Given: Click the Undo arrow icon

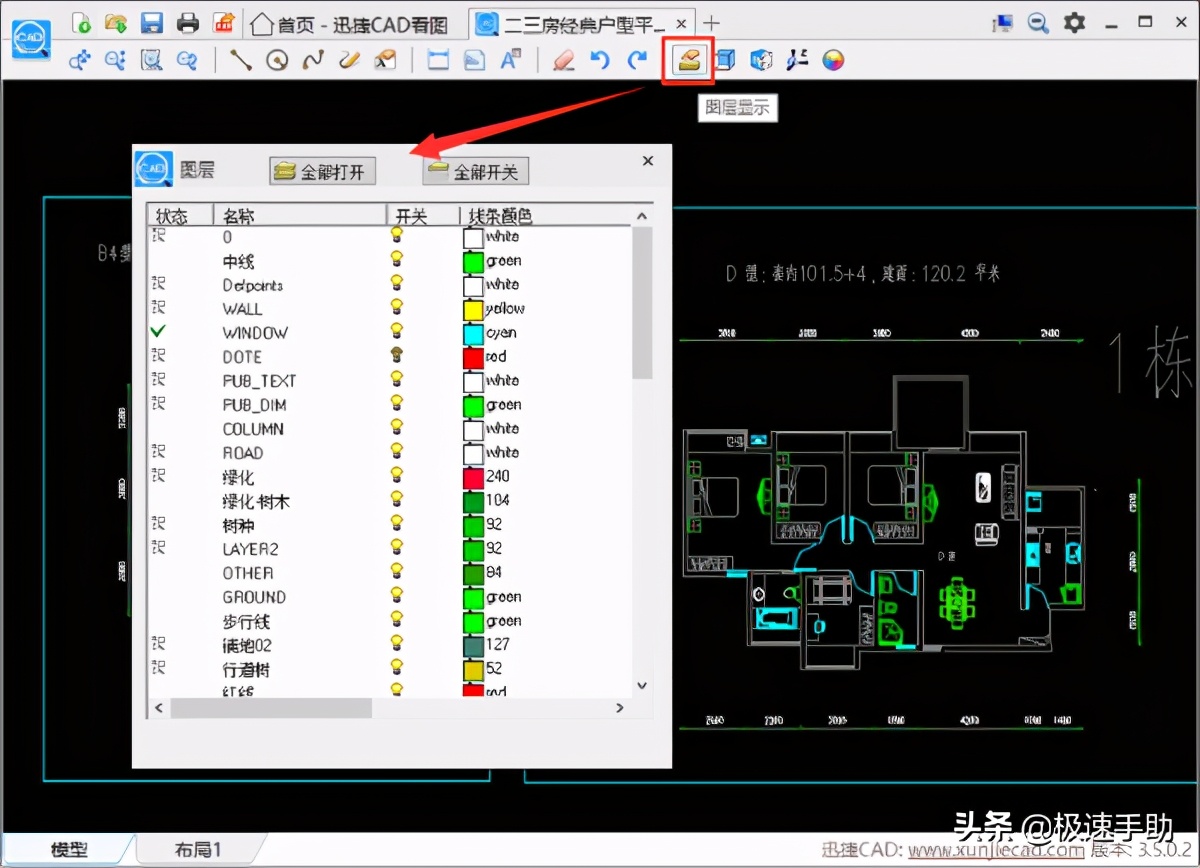Looking at the screenshot, I should pyautogui.click(x=600, y=60).
